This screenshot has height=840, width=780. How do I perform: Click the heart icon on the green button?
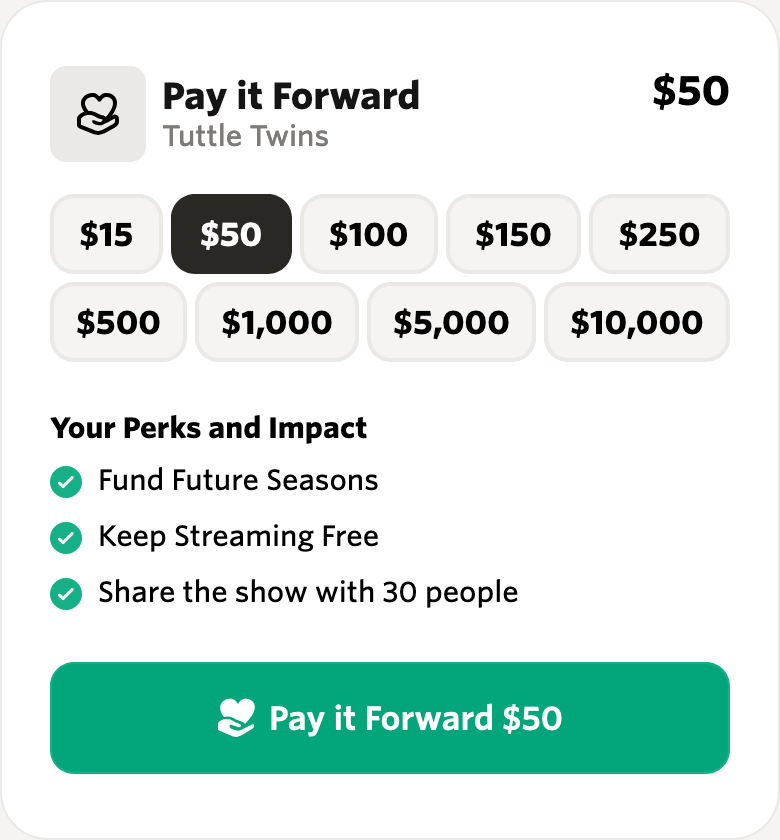pyautogui.click(x=236, y=718)
